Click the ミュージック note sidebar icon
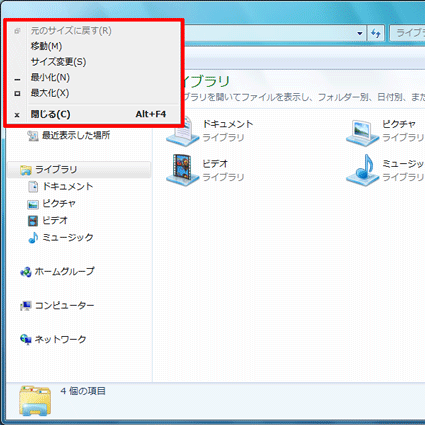Viewport: 425px width, 425px height. click(x=33, y=237)
